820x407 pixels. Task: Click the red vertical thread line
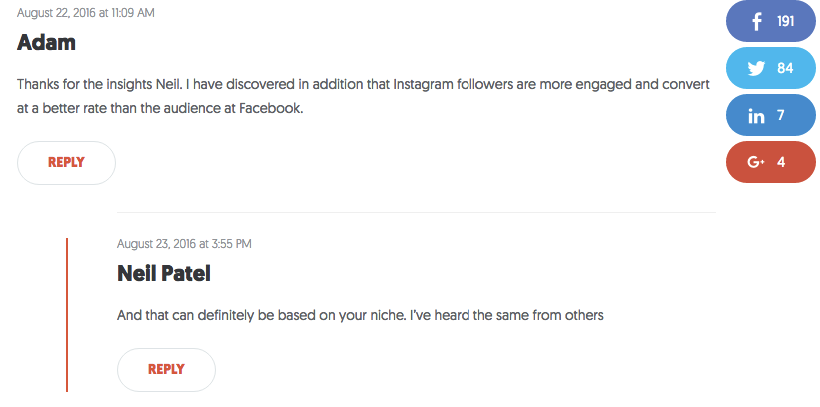click(x=67, y=315)
